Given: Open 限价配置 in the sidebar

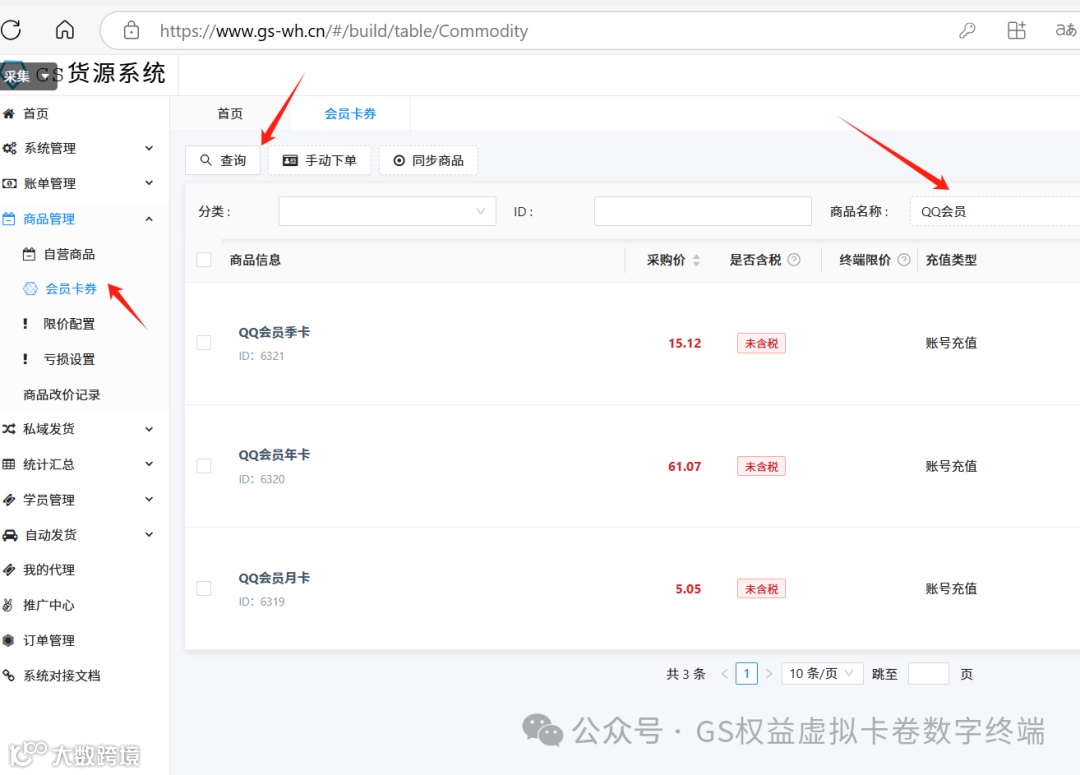Looking at the screenshot, I should click(x=69, y=324).
